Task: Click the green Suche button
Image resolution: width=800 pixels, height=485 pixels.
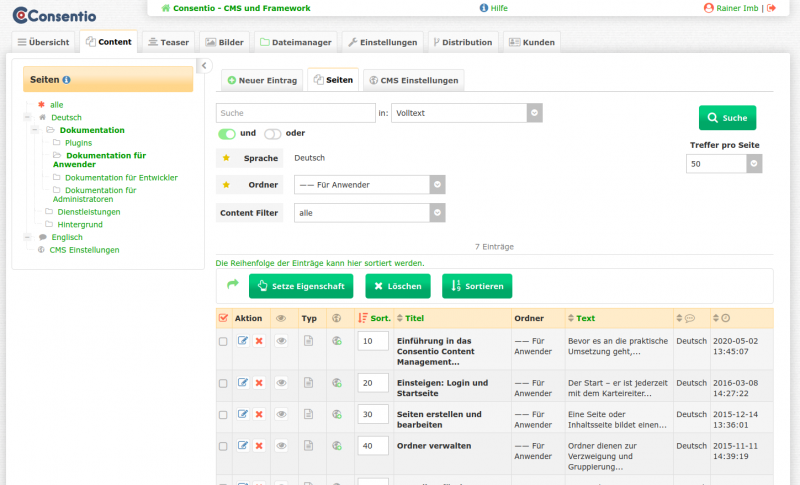Action: [x=727, y=118]
